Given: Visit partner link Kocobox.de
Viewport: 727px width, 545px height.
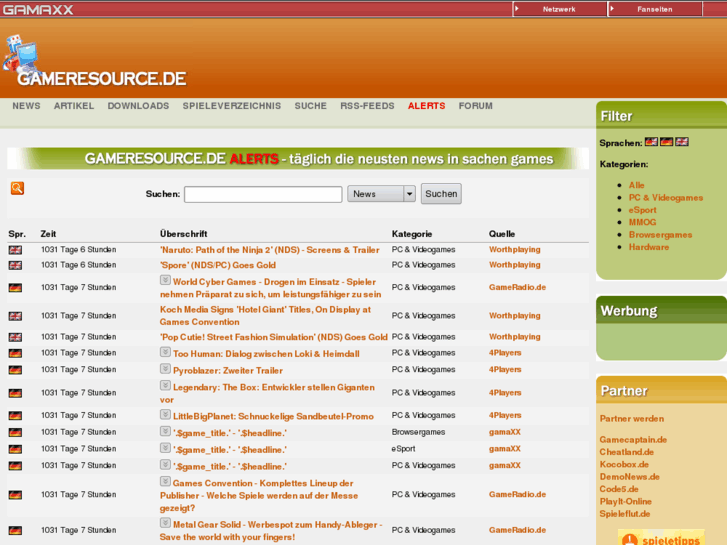Looking at the screenshot, I should pyautogui.click(x=624, y=464).
